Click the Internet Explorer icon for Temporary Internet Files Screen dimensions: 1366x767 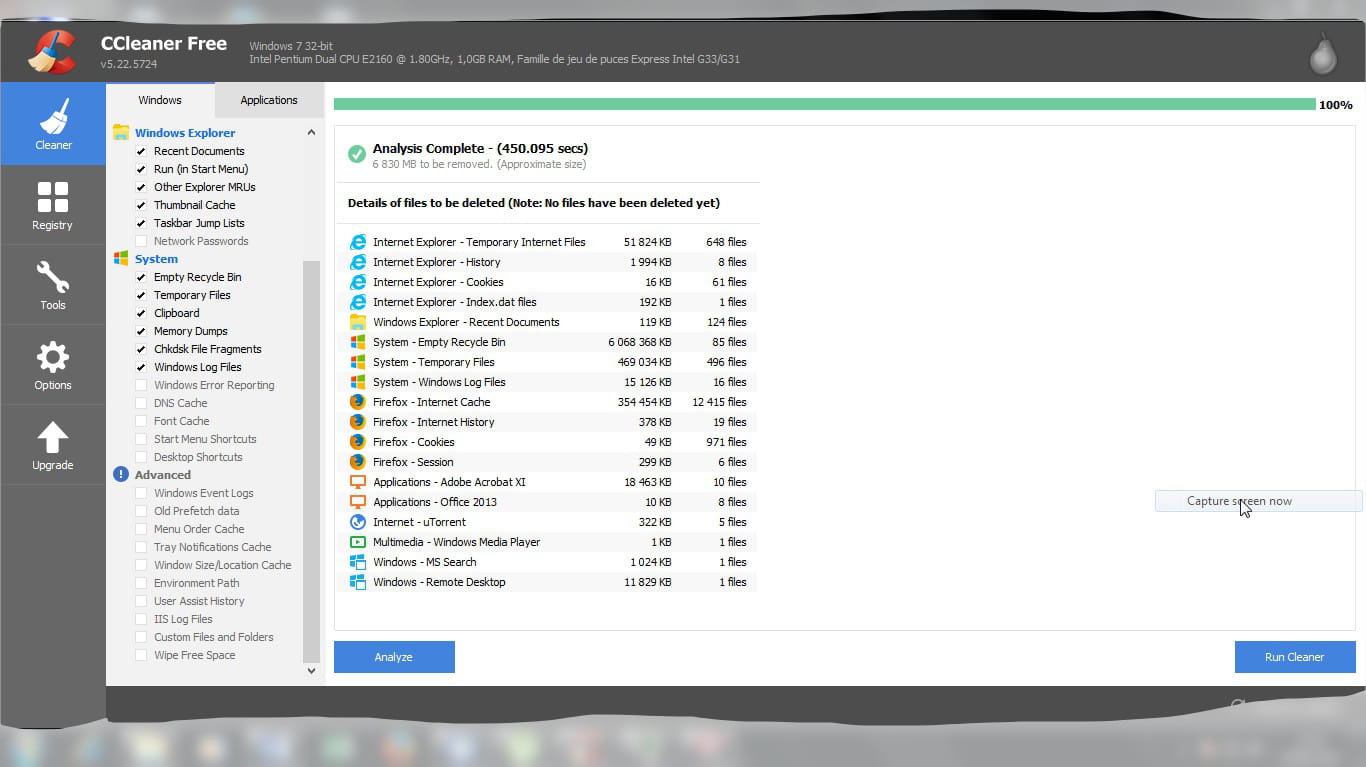tap(358, 242)
